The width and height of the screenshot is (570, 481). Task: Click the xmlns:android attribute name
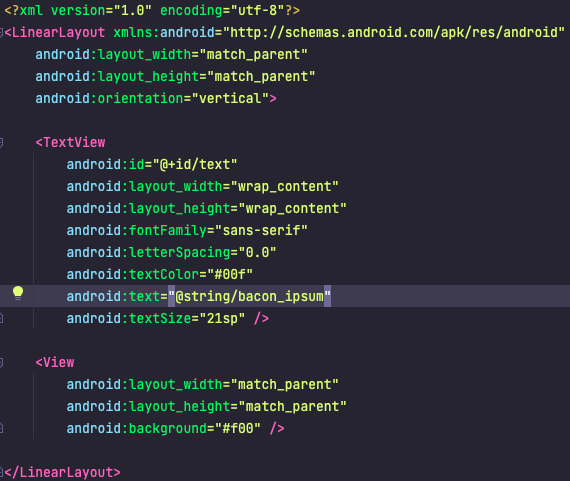[x=164, y=33]
